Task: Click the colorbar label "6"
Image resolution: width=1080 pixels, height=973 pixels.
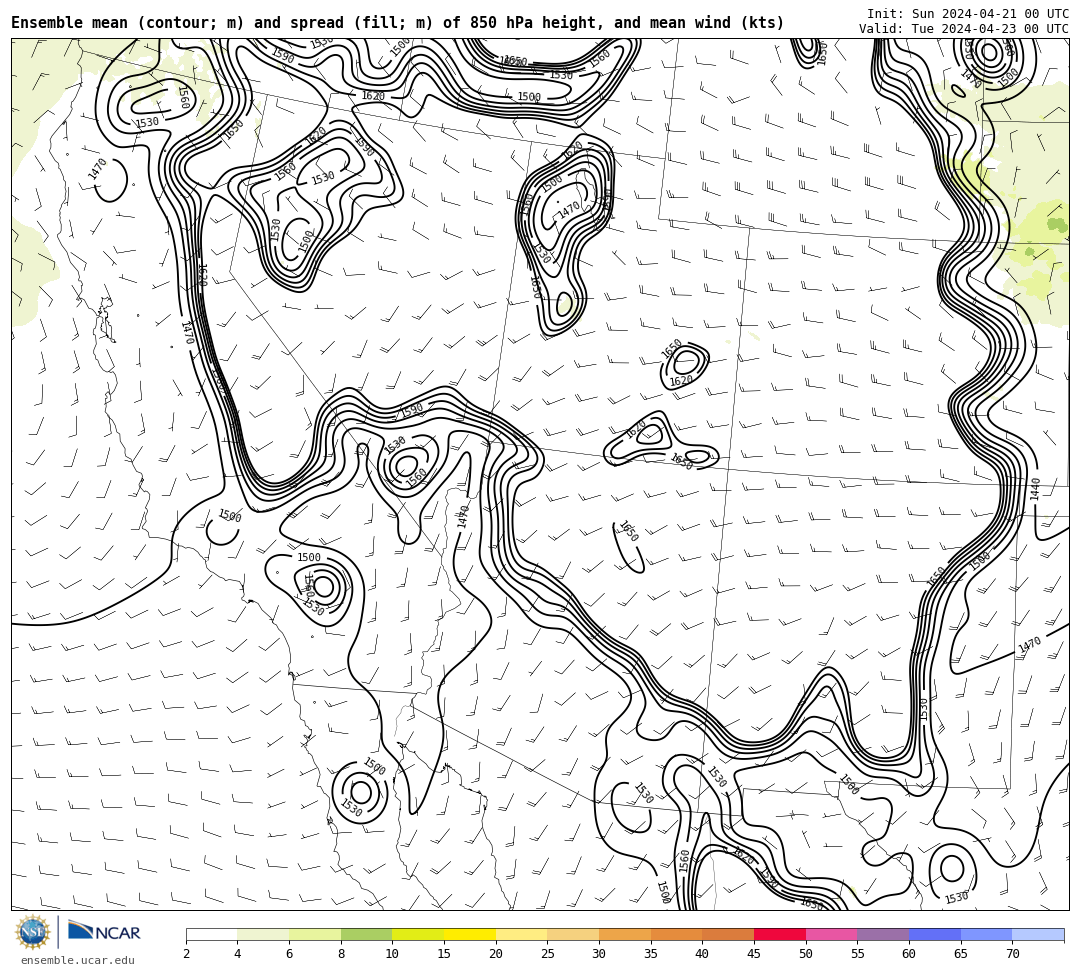Action: click(x=289, y=954)
